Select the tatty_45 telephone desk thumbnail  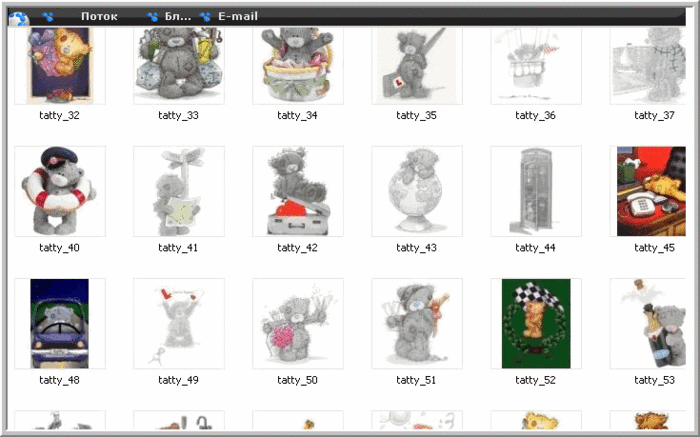click(x=648, y=191)
